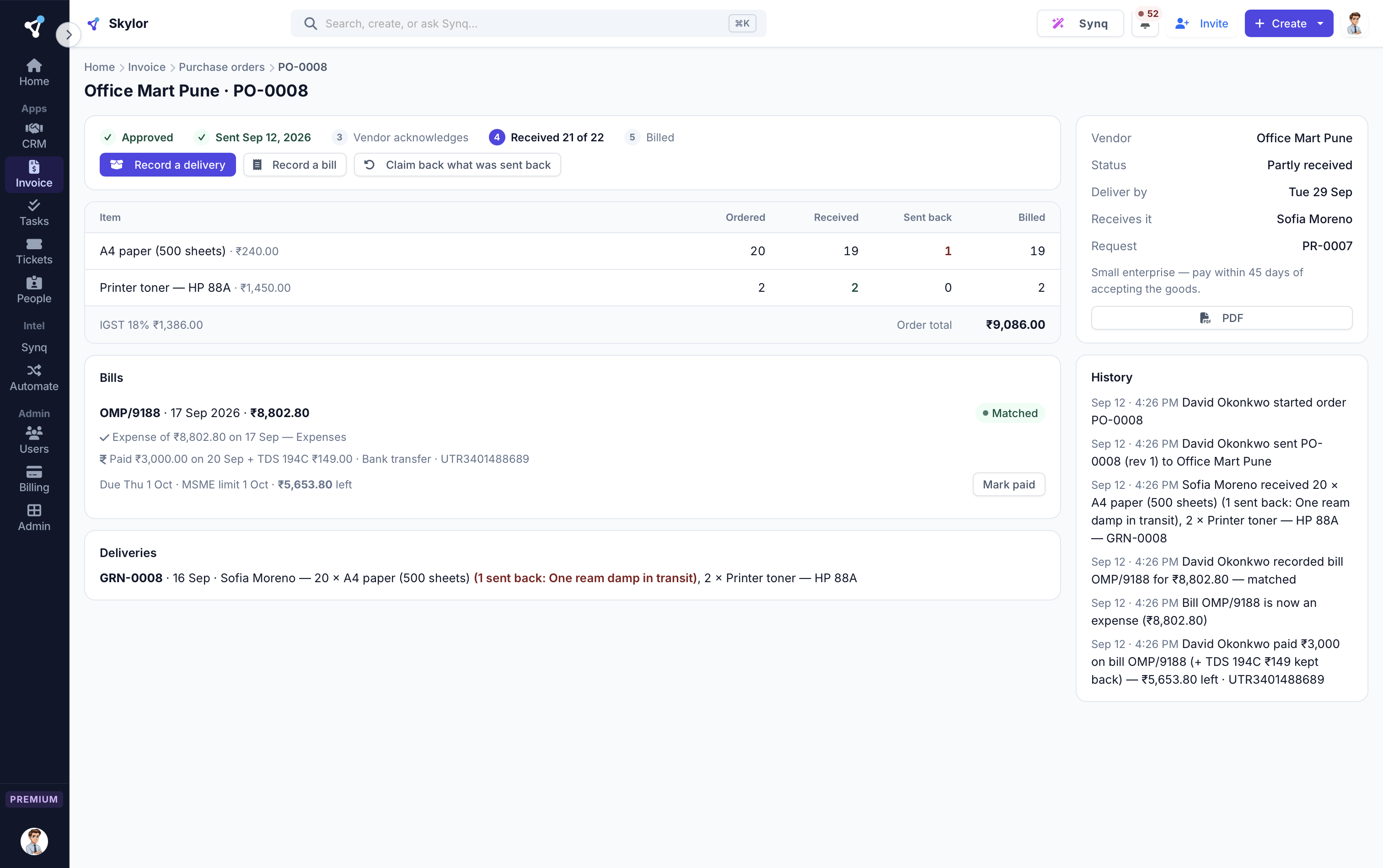The width and height of the screenshot is (1383, 868).
Task: Open the Automate section
Action: tap(34, 378)
